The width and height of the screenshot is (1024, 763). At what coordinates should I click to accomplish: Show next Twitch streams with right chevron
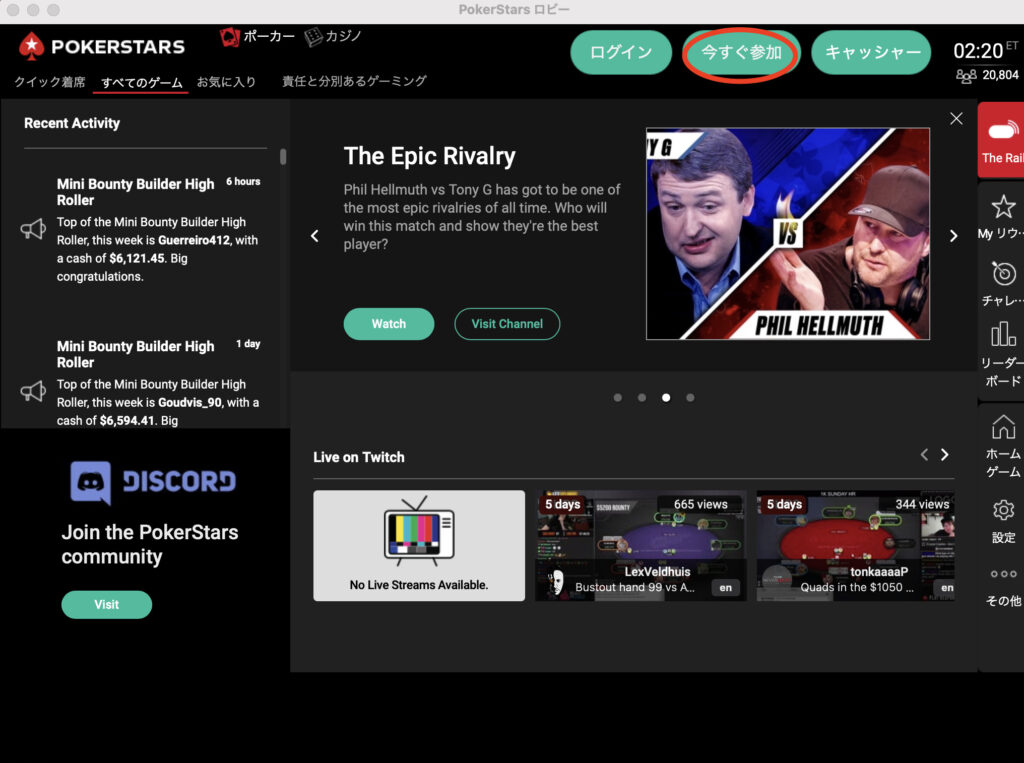point(944,455)
